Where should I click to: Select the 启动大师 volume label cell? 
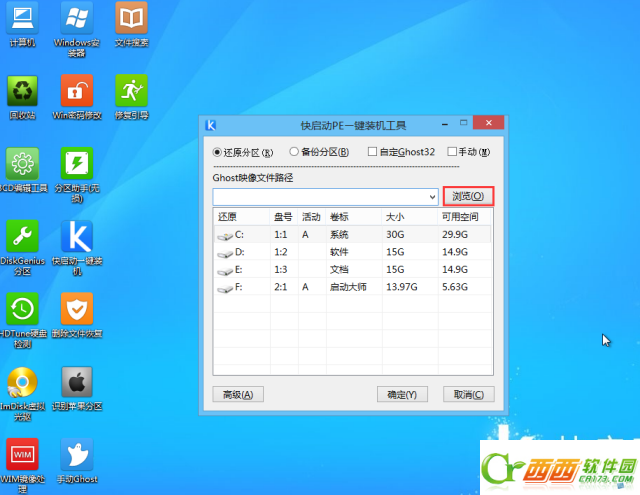tap(348, 287)
